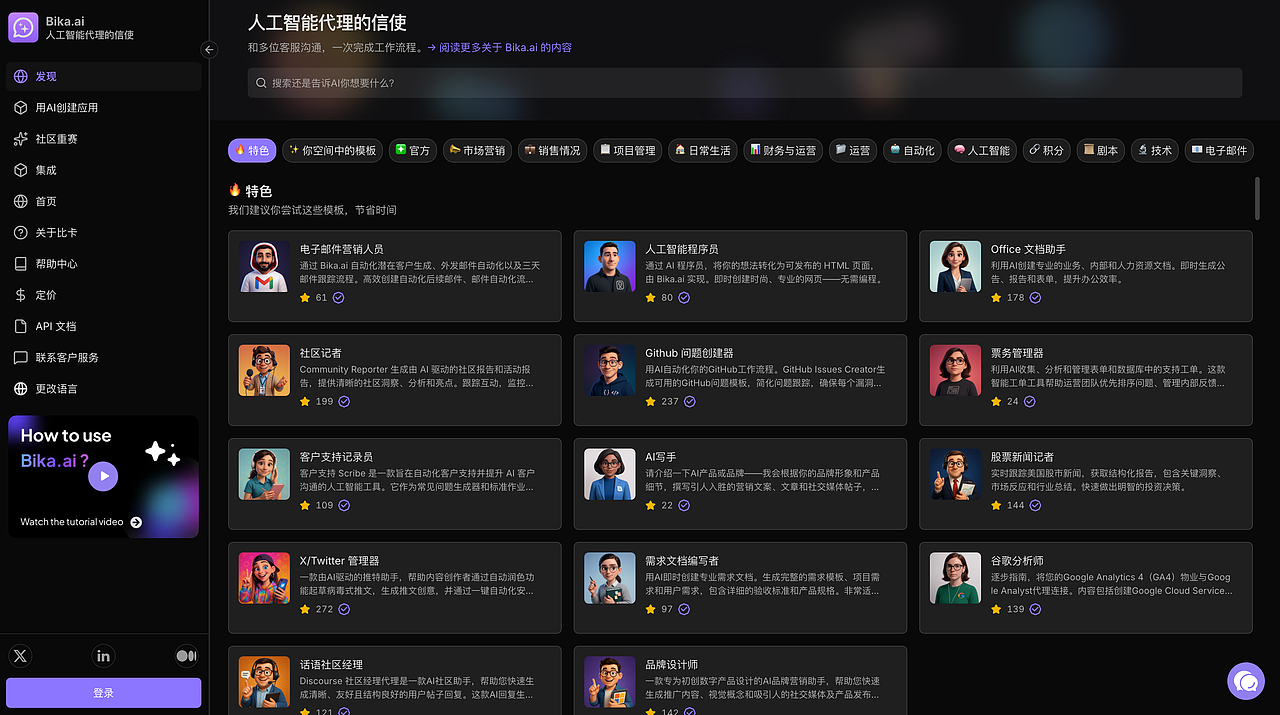Click arrow icon beside Watch the tutorial video
This screenshot has width=1280, height=715.
(x=136, y=522)
